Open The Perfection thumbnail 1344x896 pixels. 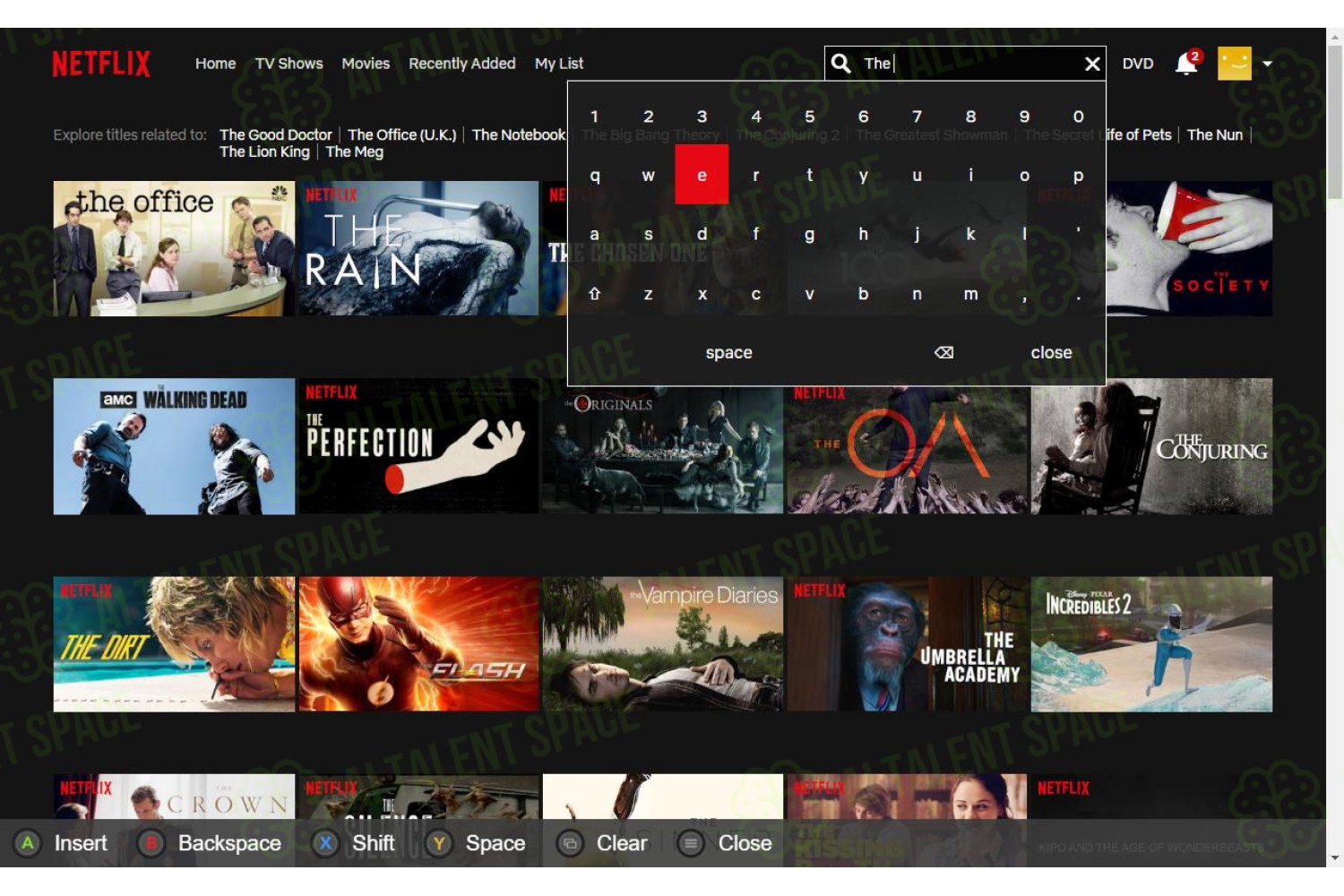tap(418, 446)
